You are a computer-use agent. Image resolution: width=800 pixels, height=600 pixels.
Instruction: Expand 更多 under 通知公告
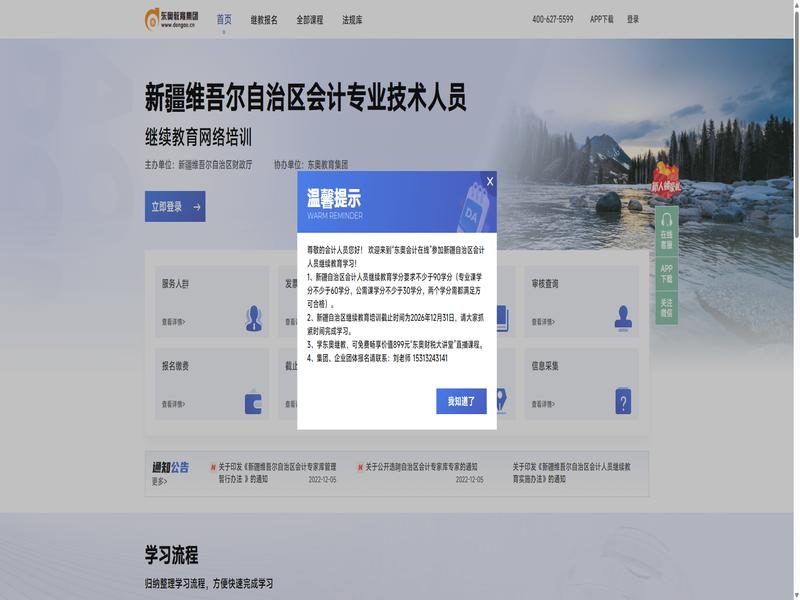(x=159, y=481)
